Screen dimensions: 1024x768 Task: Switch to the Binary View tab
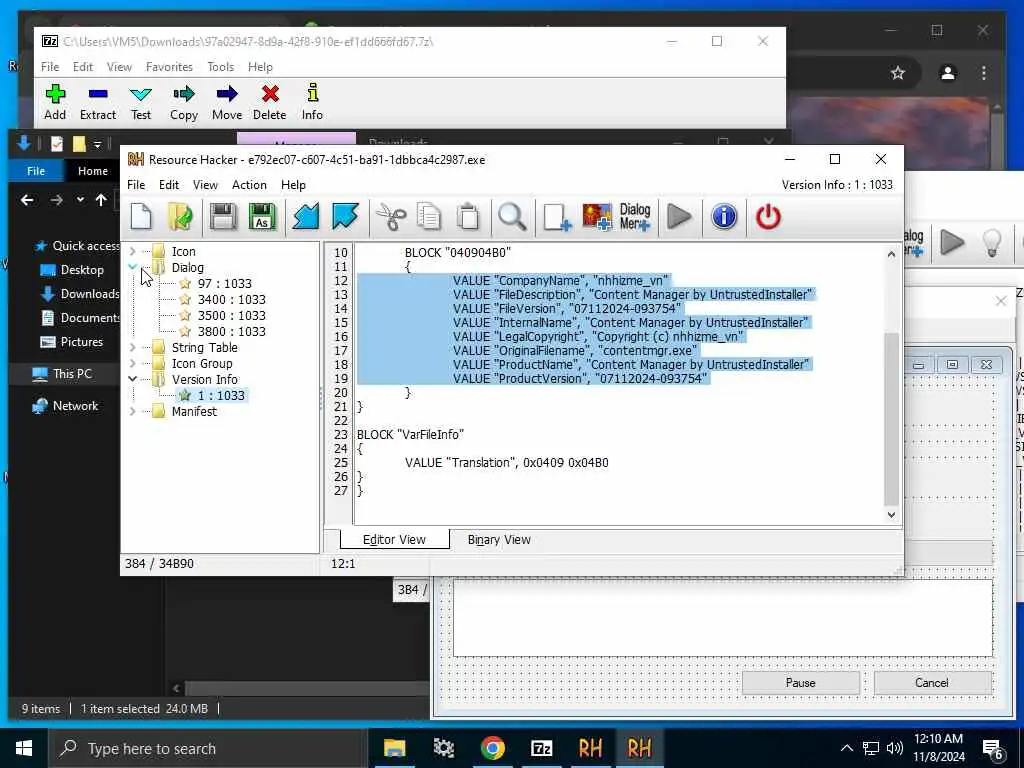[499, 540]
